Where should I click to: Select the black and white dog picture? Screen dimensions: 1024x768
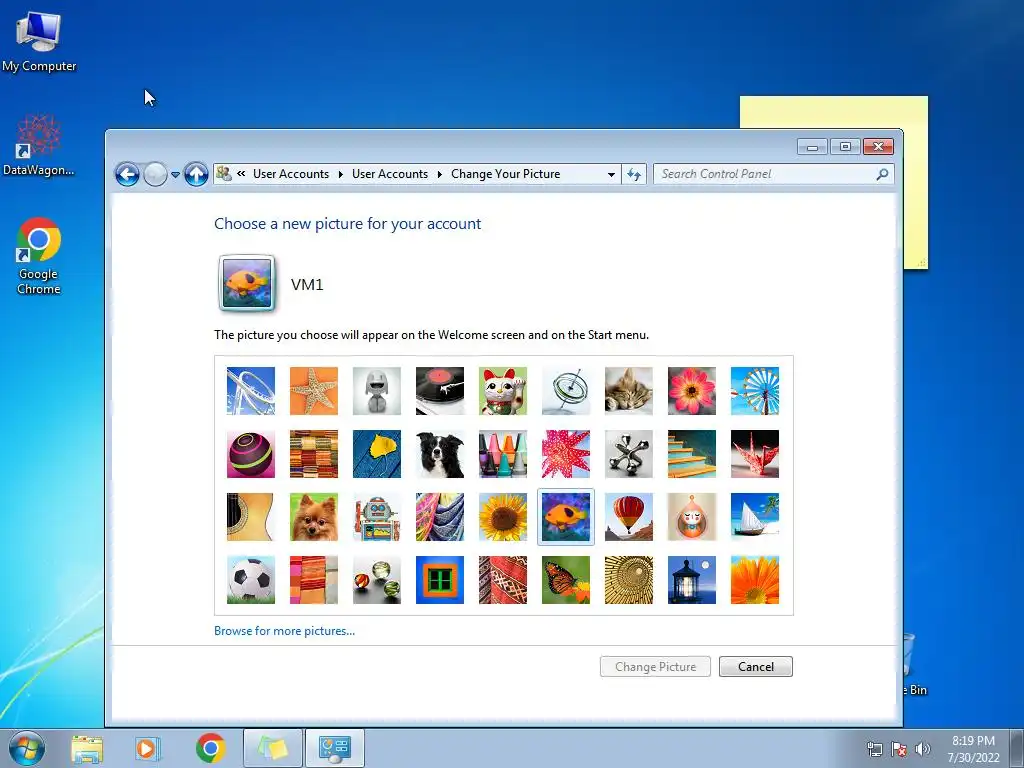click(x=440, y=454)
